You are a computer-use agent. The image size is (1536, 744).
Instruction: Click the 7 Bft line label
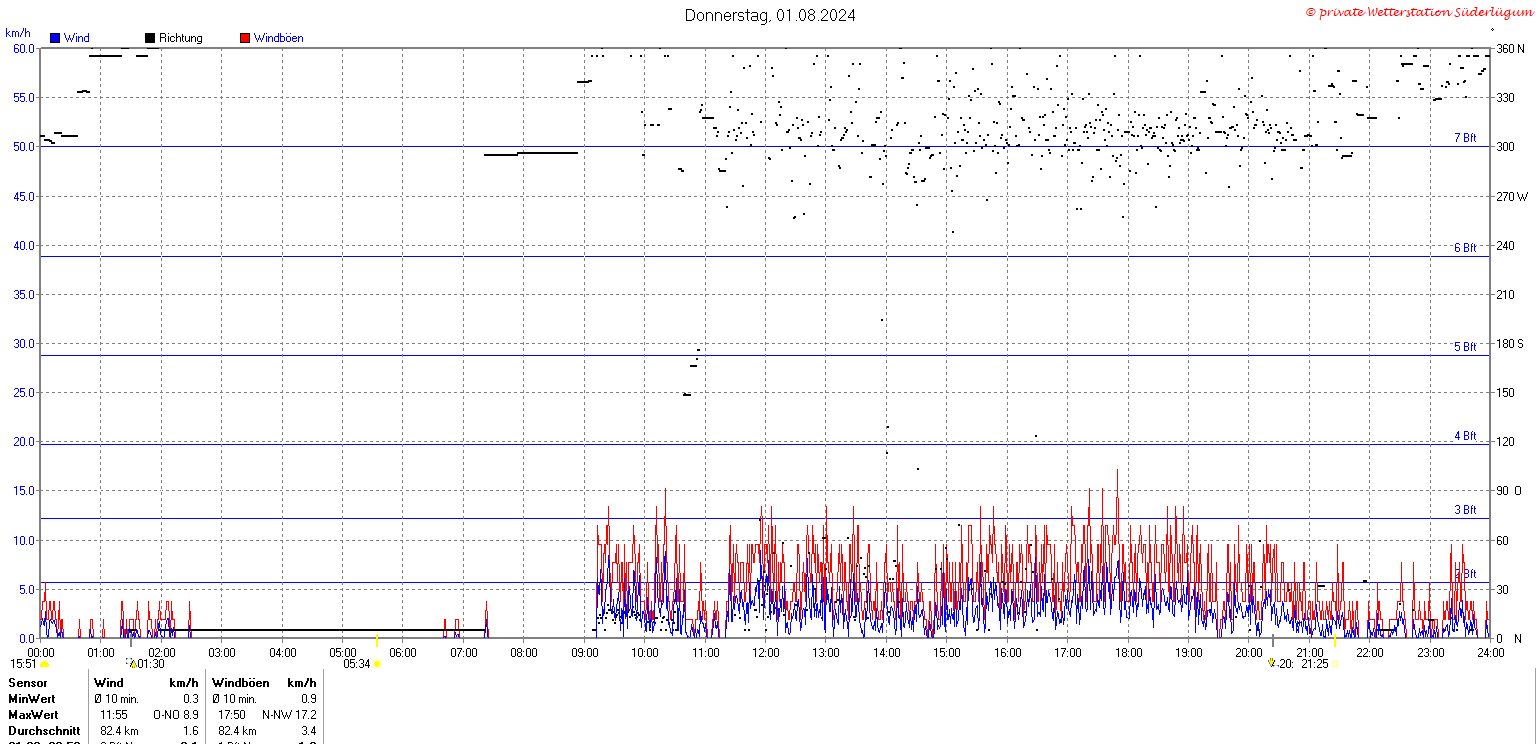[1465, 138]
